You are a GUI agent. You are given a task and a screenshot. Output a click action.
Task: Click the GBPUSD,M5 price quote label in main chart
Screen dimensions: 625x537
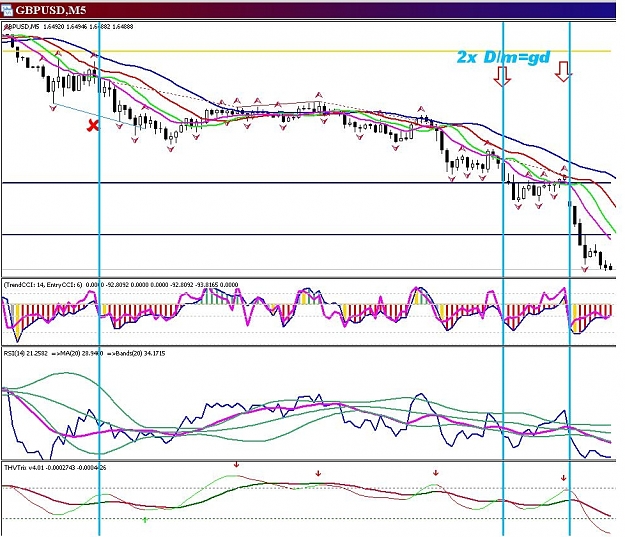tap(68, 27)
